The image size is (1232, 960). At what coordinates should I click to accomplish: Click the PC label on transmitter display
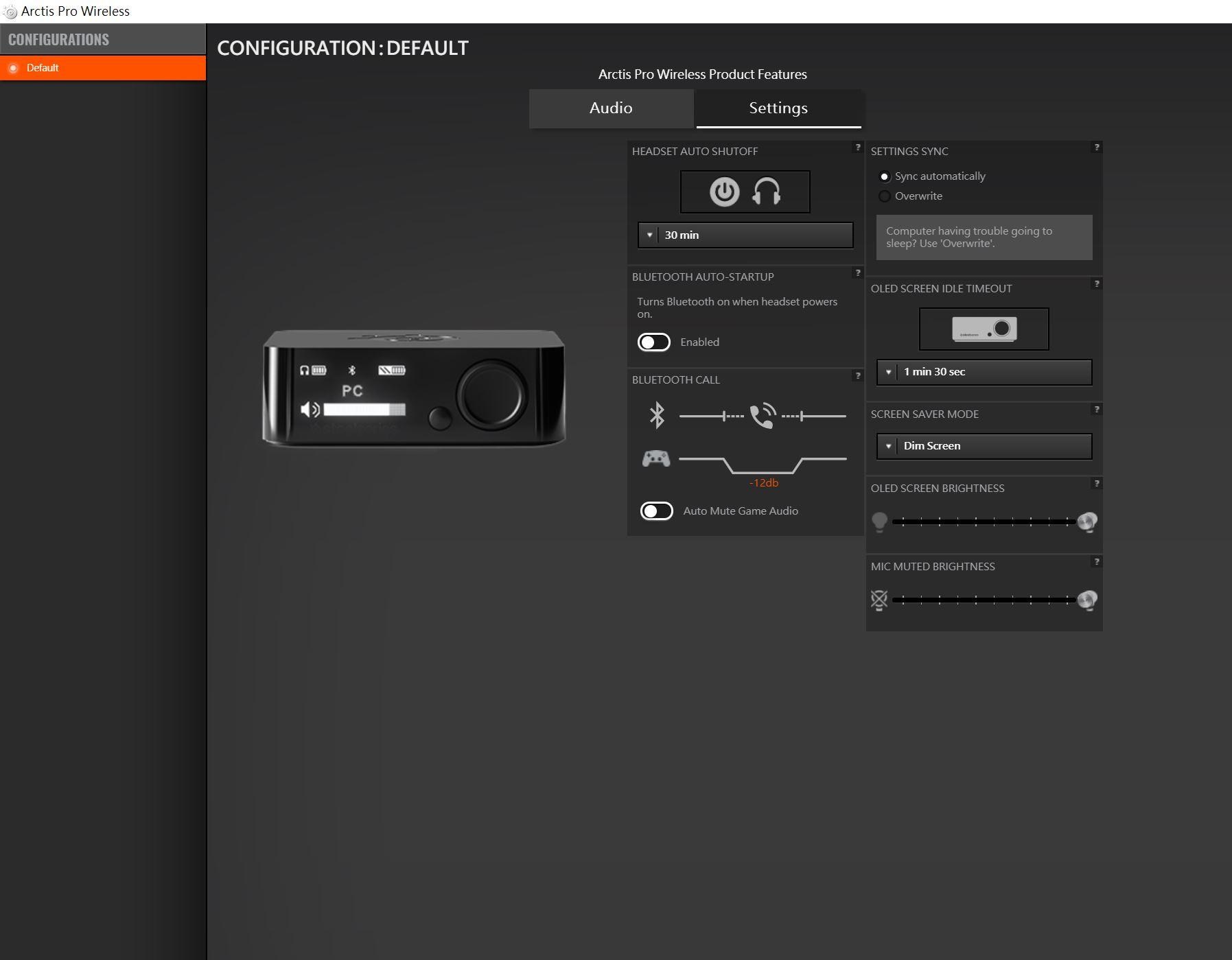(352, 390)
